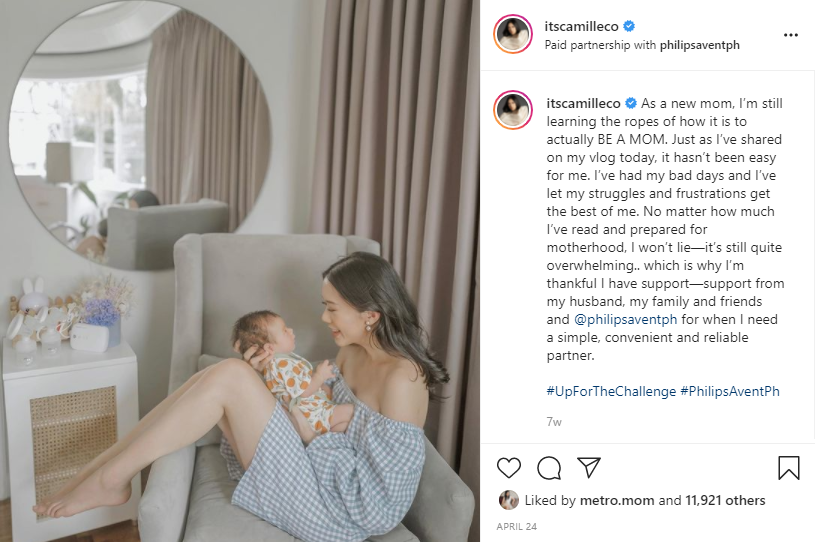Open comments with the speech bubble icon
The width and height of the screenshot is (815, 542).
click(549, 468)
